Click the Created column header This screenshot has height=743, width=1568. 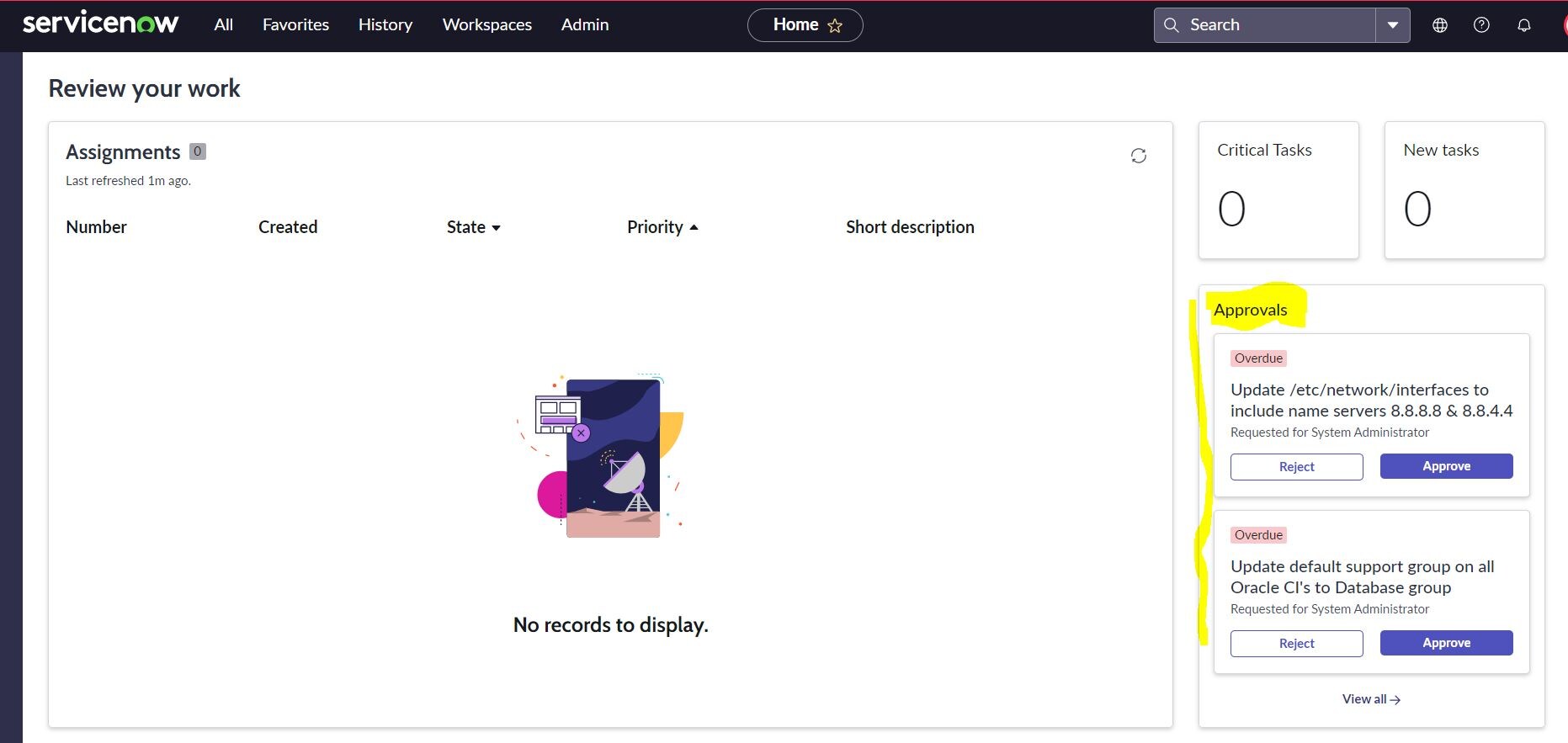click(x=288, y=227)
